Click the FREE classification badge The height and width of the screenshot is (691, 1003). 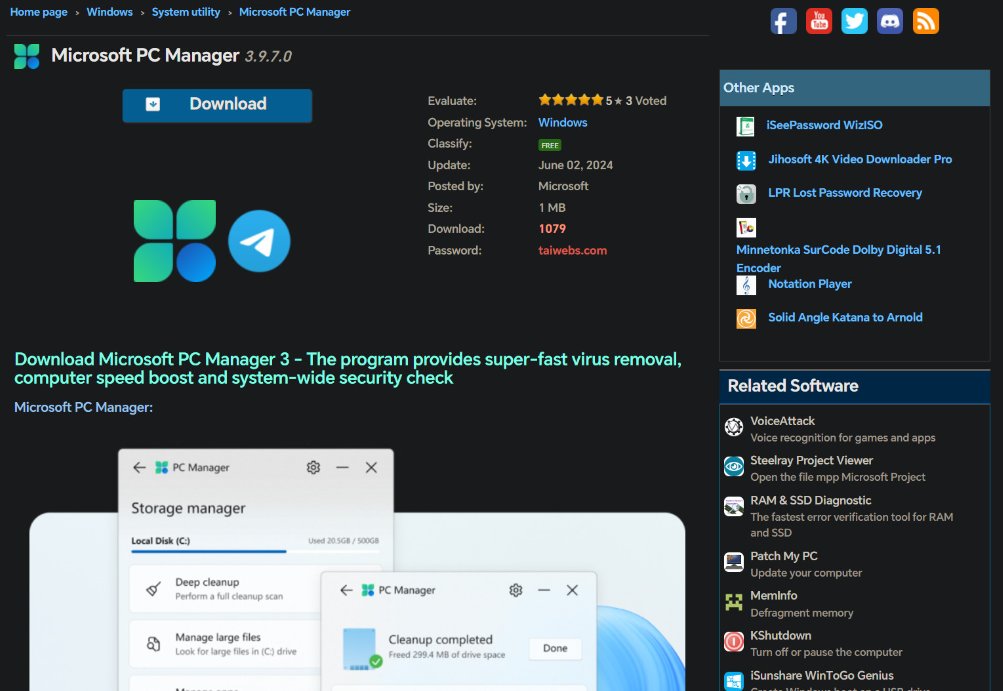pos(549,145)
